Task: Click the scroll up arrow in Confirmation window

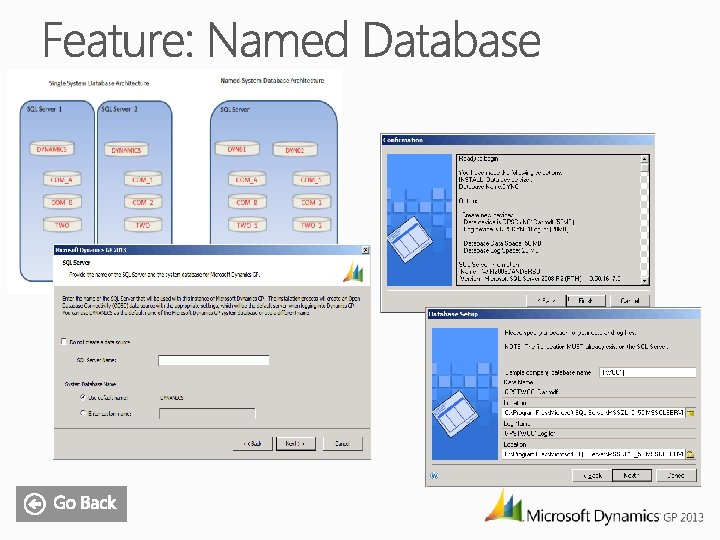Action: (645, 159)
